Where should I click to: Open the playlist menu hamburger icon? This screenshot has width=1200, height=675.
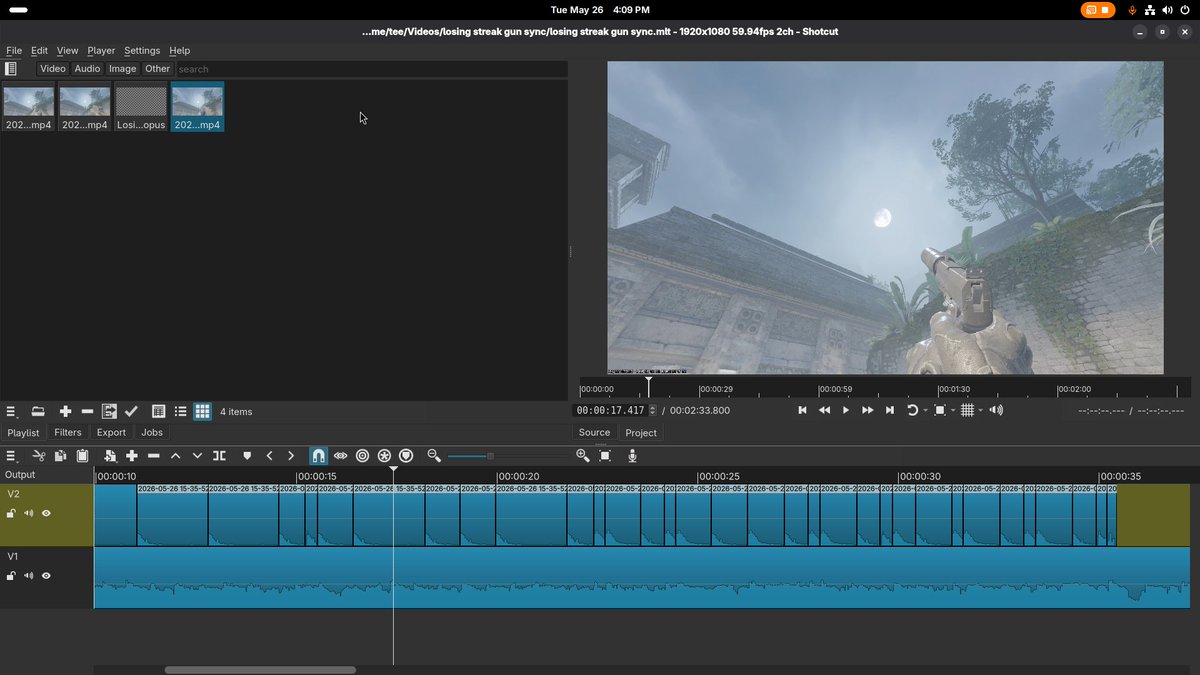pyautogui.click(x=12, y=411)
